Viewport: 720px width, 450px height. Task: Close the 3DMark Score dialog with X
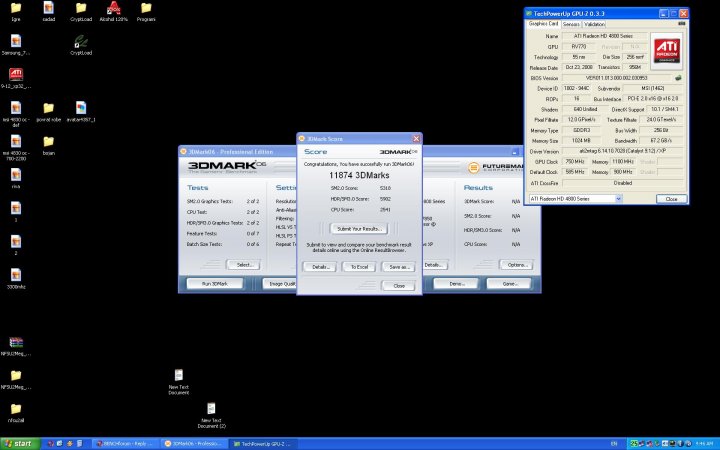[416, 139]
